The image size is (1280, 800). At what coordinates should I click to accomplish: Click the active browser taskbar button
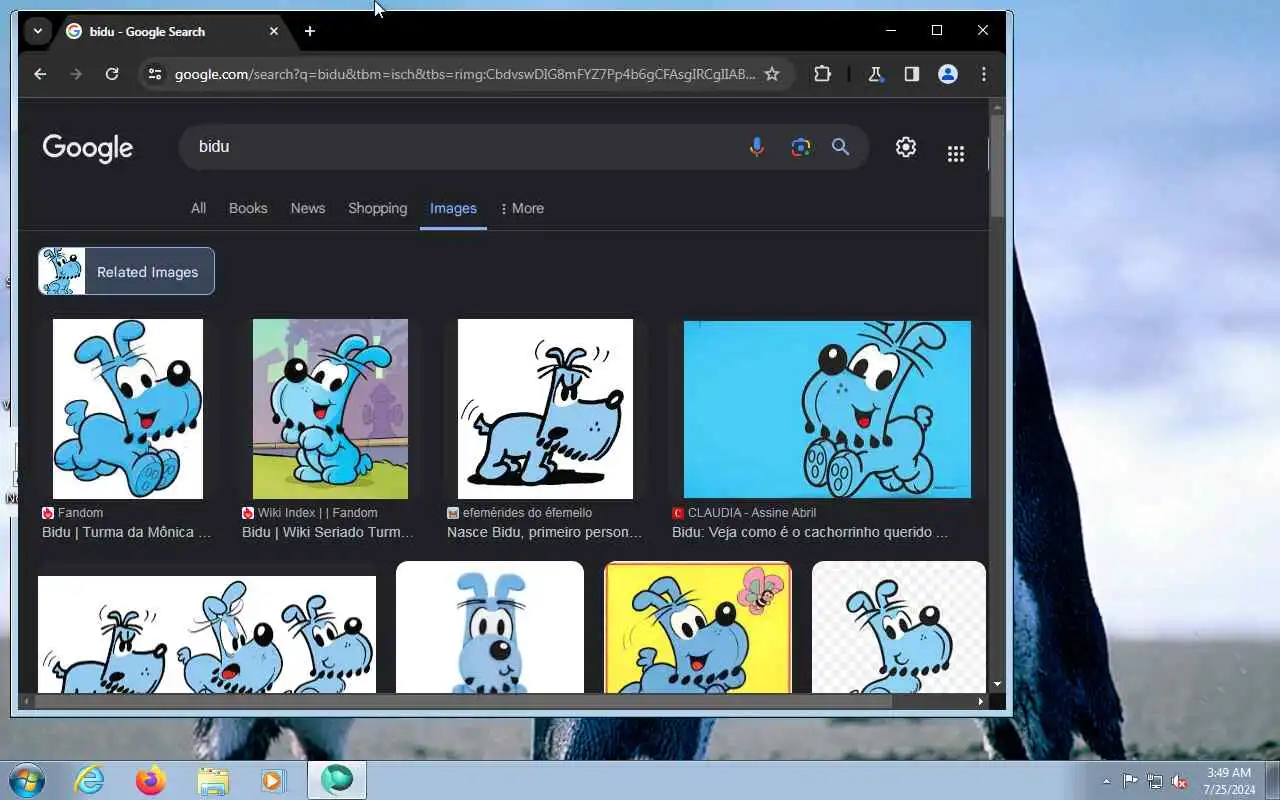337,780
